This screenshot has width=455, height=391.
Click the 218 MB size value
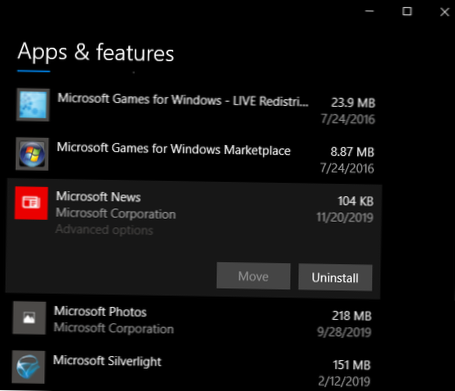click(352, 316)
